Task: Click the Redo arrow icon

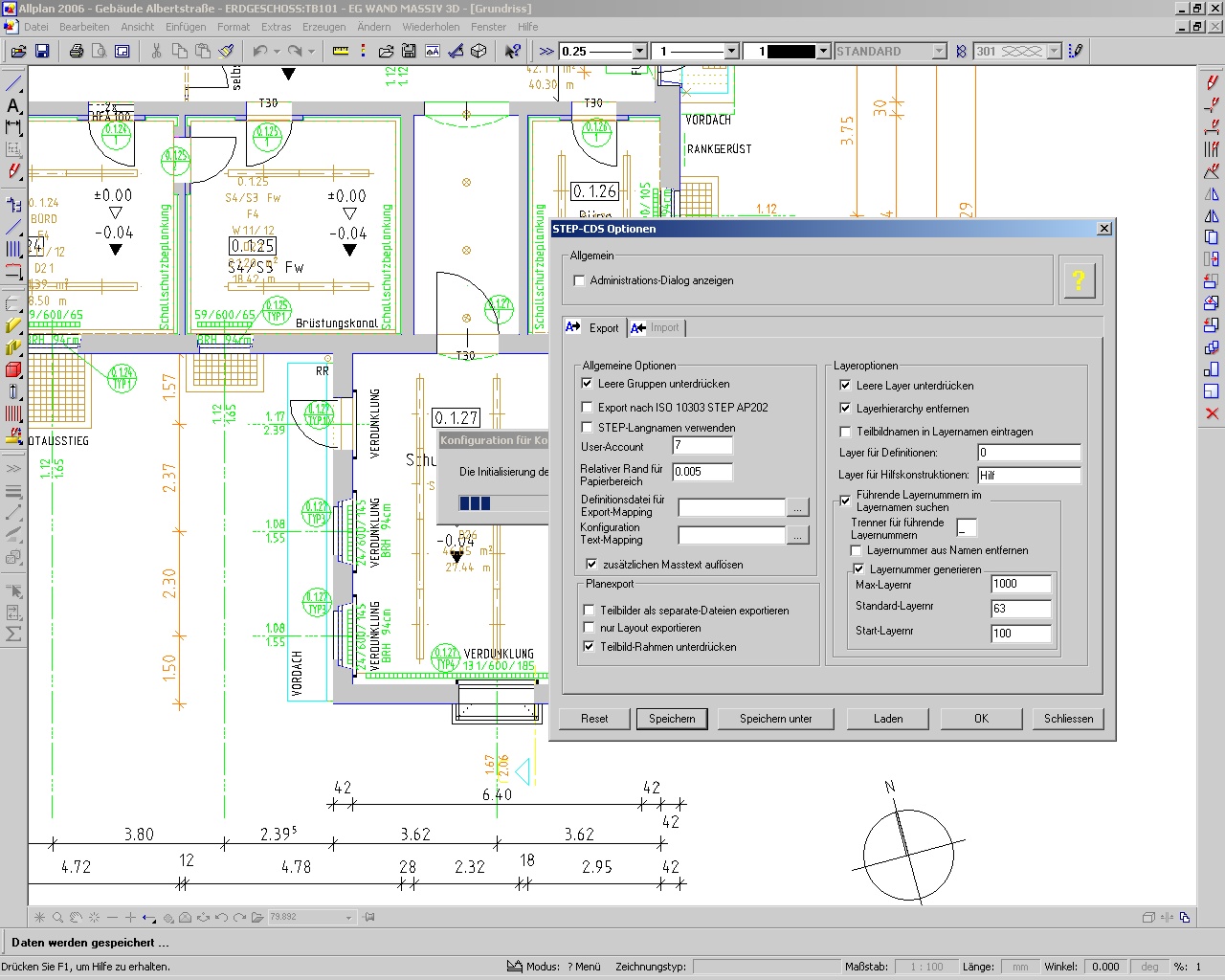Action: click(295, 51)
